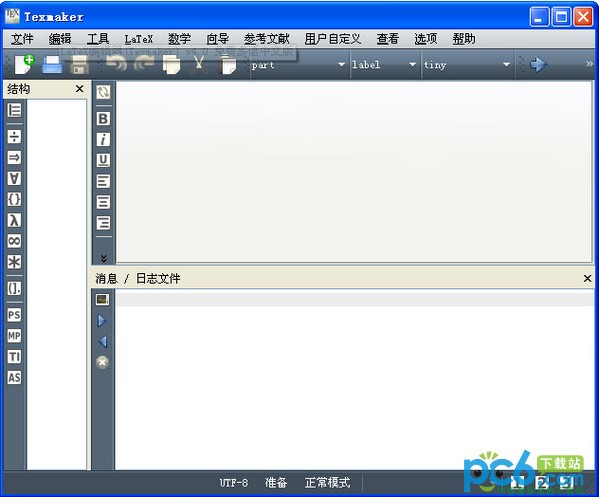Open the arrow symbols panel (⇒ icon)
Image resolution: width=599 pixels, height=497 pixels.
15,157
